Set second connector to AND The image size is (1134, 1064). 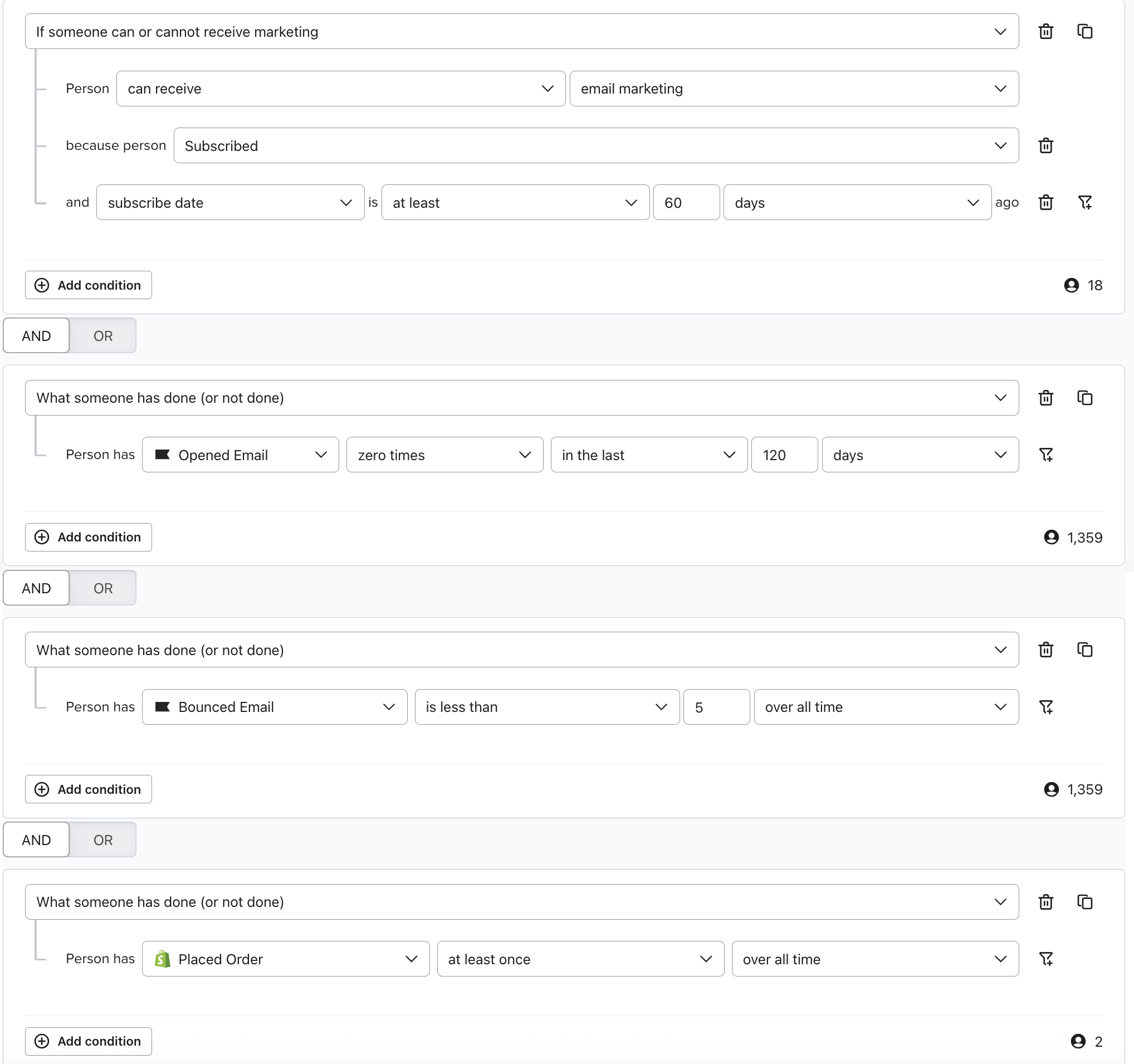[x=37, y=588]
